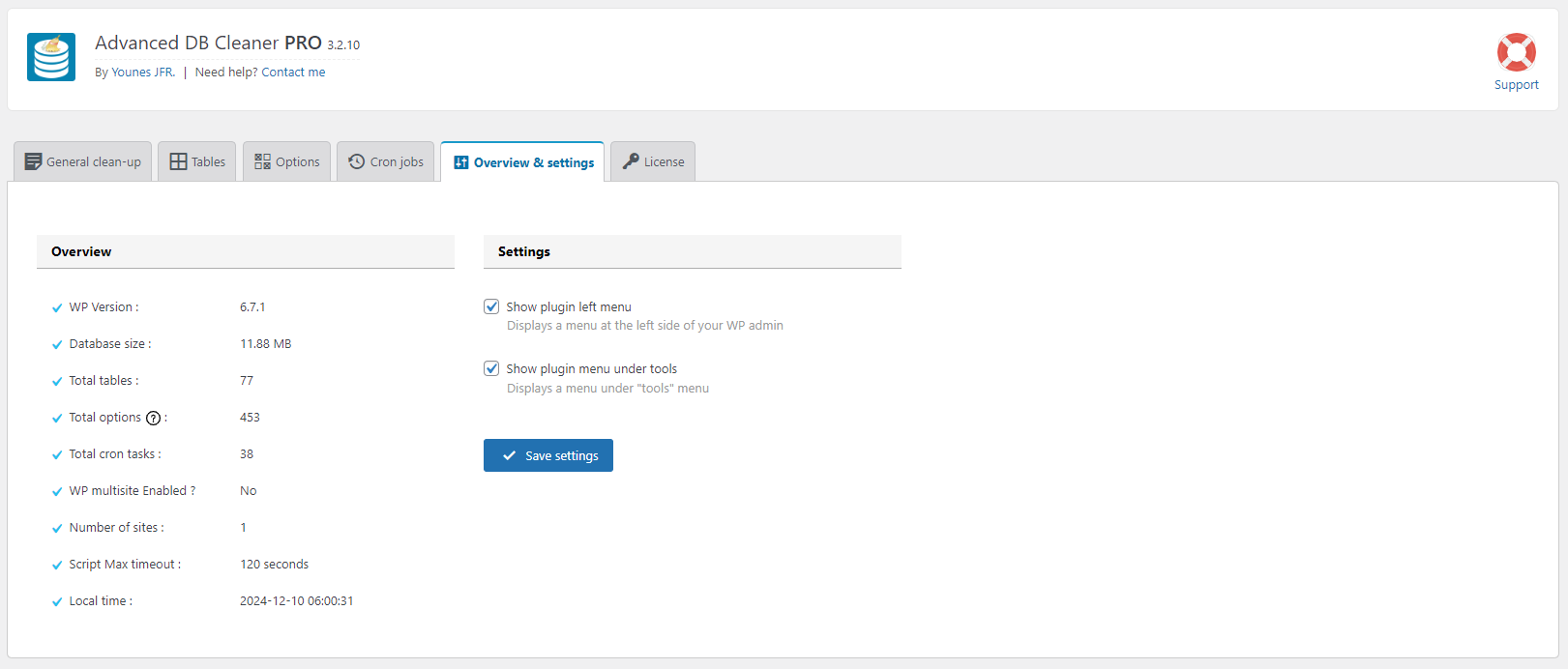Uncheck Show plugin left menu
The image size is (1568, 669).
491,306
